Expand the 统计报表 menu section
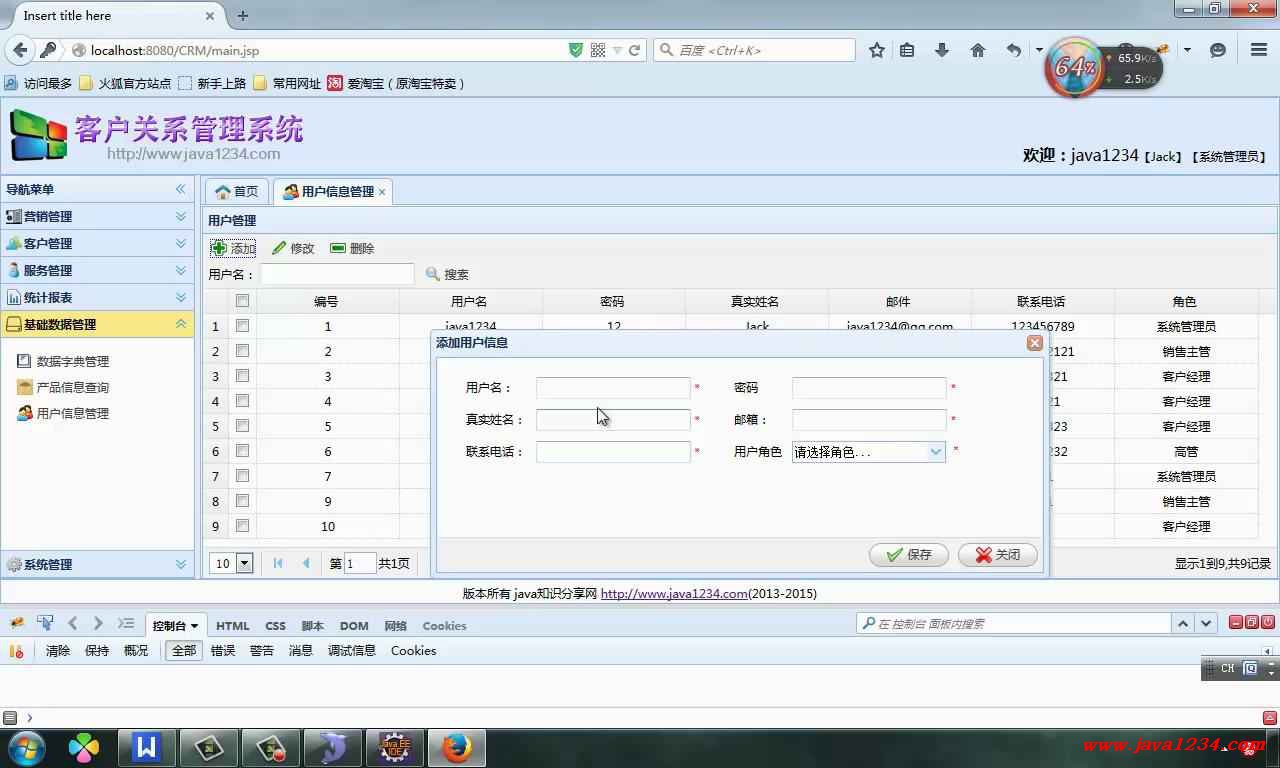 pyautogui.click(x=181, y=297)
